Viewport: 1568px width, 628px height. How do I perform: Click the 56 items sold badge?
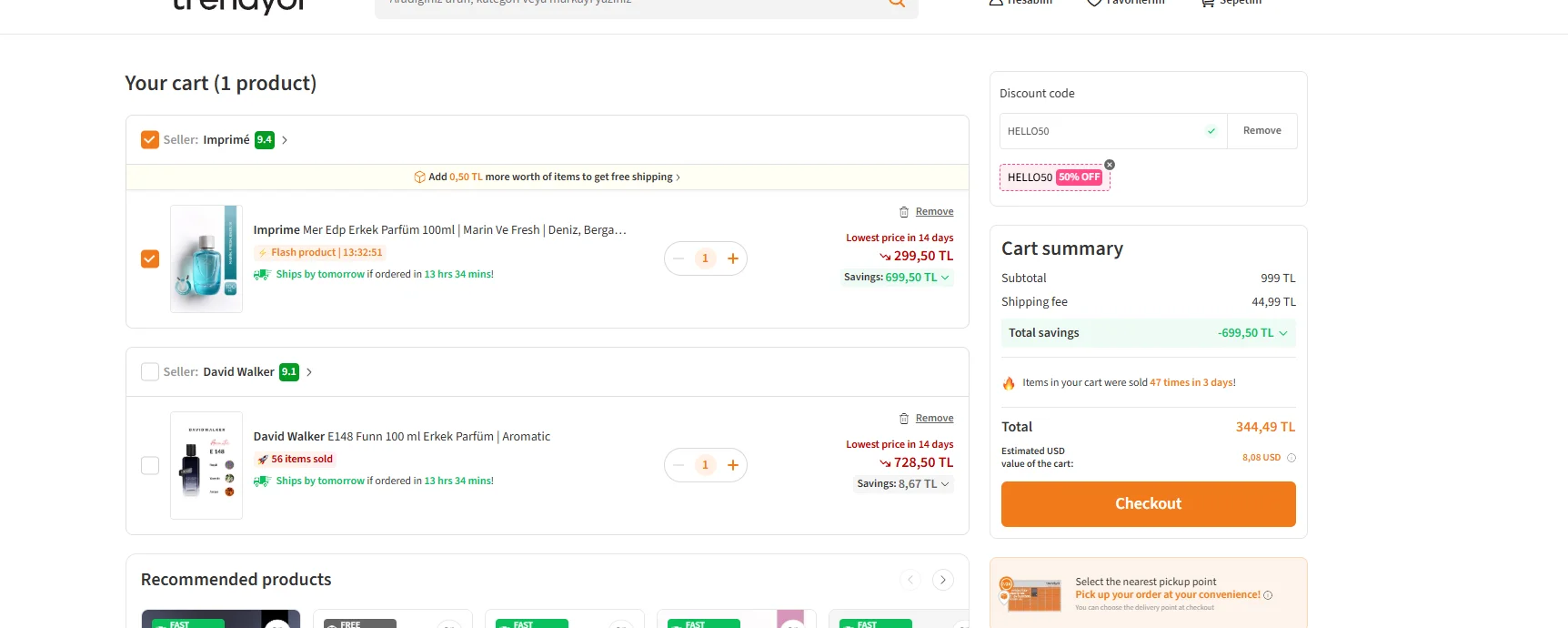(295, 460)
